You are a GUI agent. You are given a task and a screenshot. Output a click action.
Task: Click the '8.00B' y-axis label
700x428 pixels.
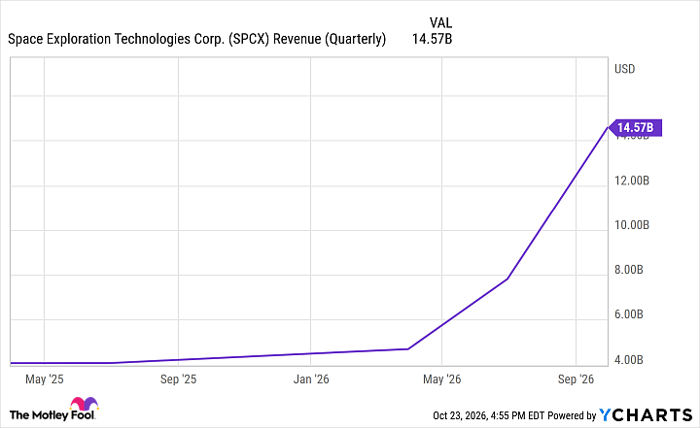[x=629, y=270]
